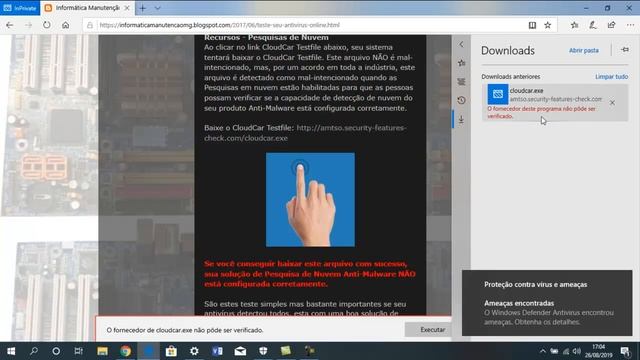Viewport: 640px width, 360px height.
Task: Open Settings gear on taskbar
Action: [194, 351]
